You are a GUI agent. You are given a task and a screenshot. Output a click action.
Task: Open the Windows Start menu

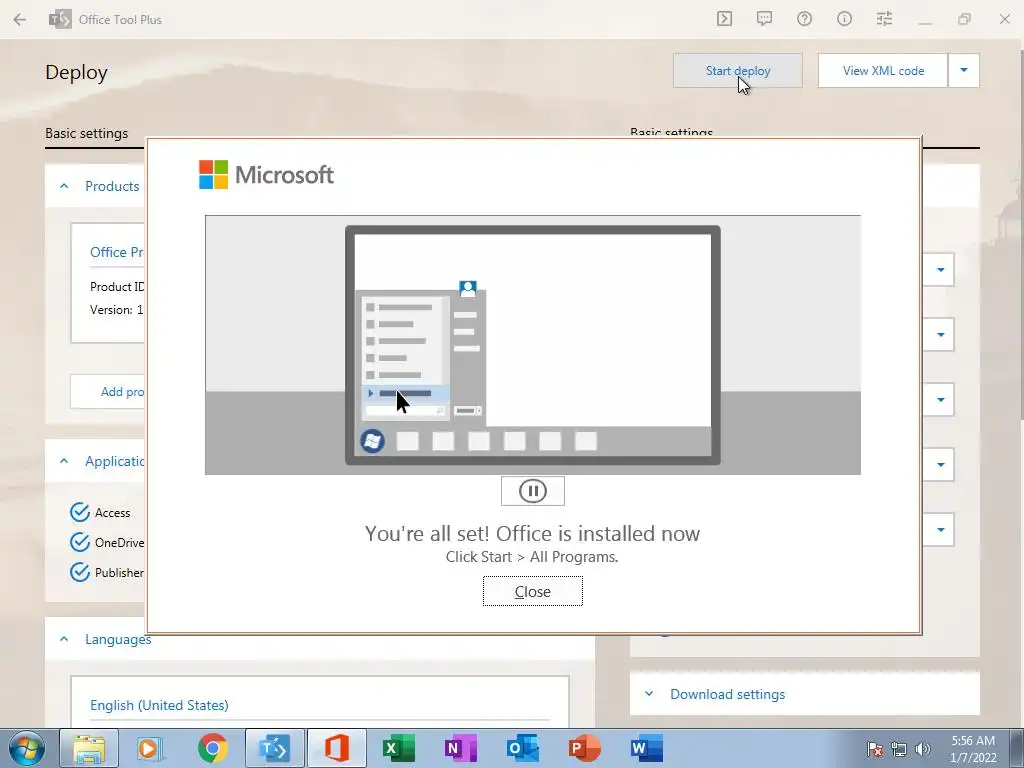point(27,748)
